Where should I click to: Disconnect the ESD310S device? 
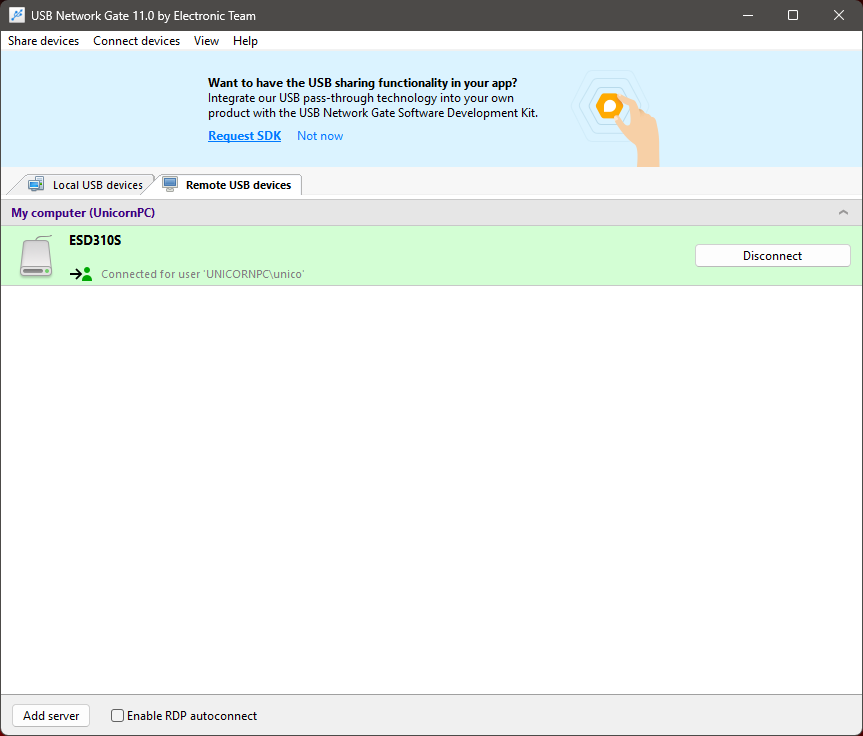pos(772,256)
